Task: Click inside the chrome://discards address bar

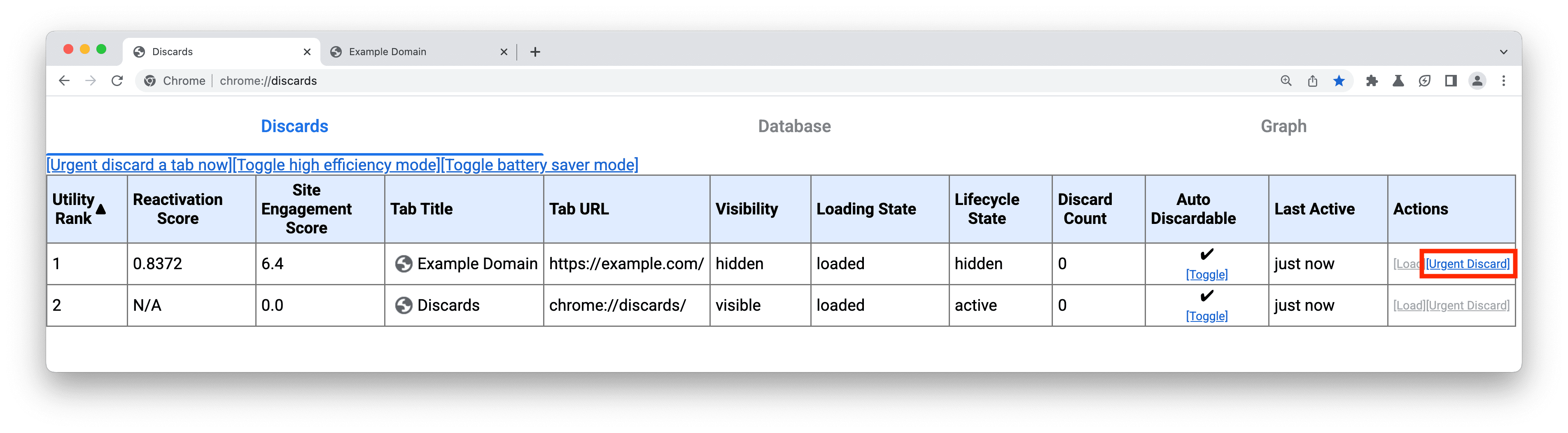Action: pos(268,80)
